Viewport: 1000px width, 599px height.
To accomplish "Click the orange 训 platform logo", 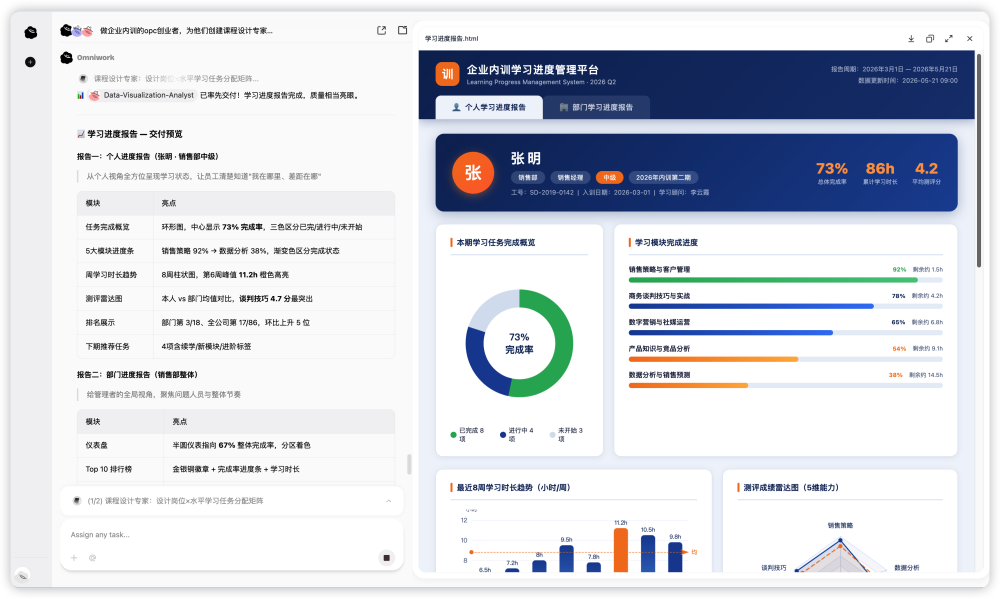I will click(448, 74).
